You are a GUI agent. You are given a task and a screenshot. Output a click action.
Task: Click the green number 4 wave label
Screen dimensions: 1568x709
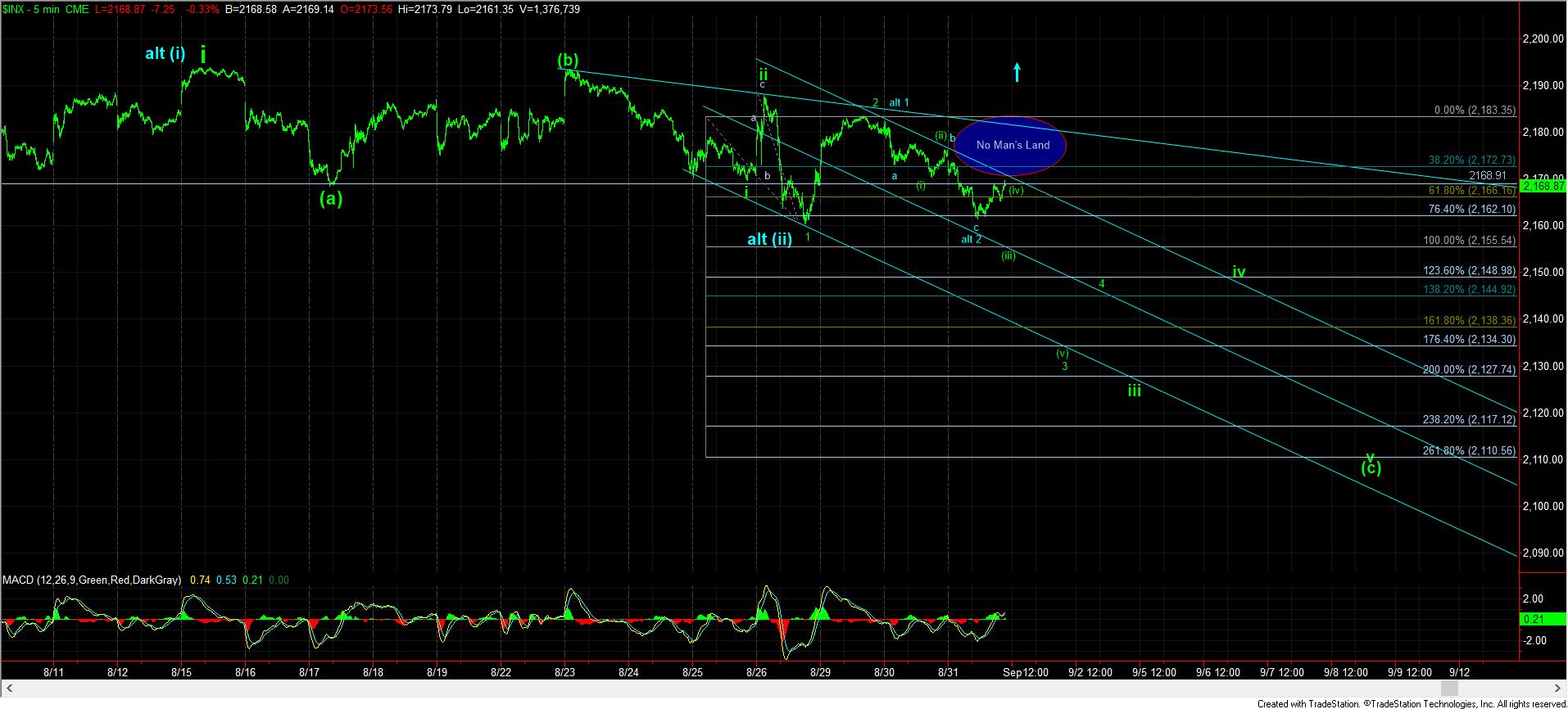pos(1102,284)
